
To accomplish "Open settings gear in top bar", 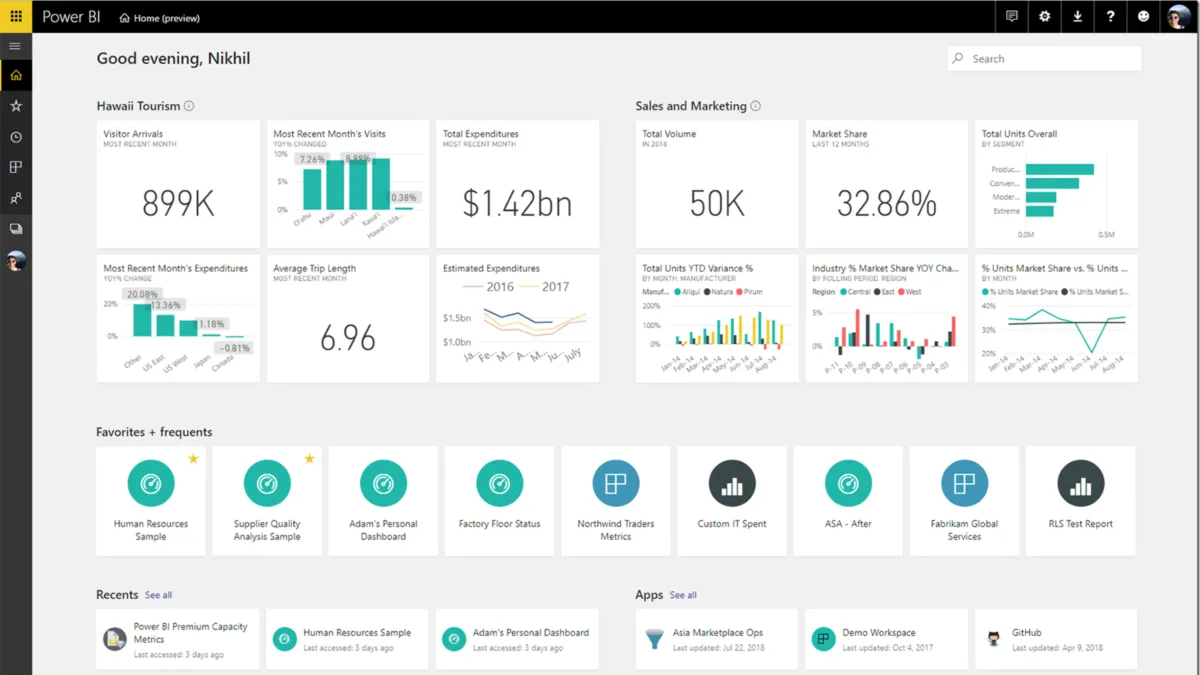I will pos(1045,16).
